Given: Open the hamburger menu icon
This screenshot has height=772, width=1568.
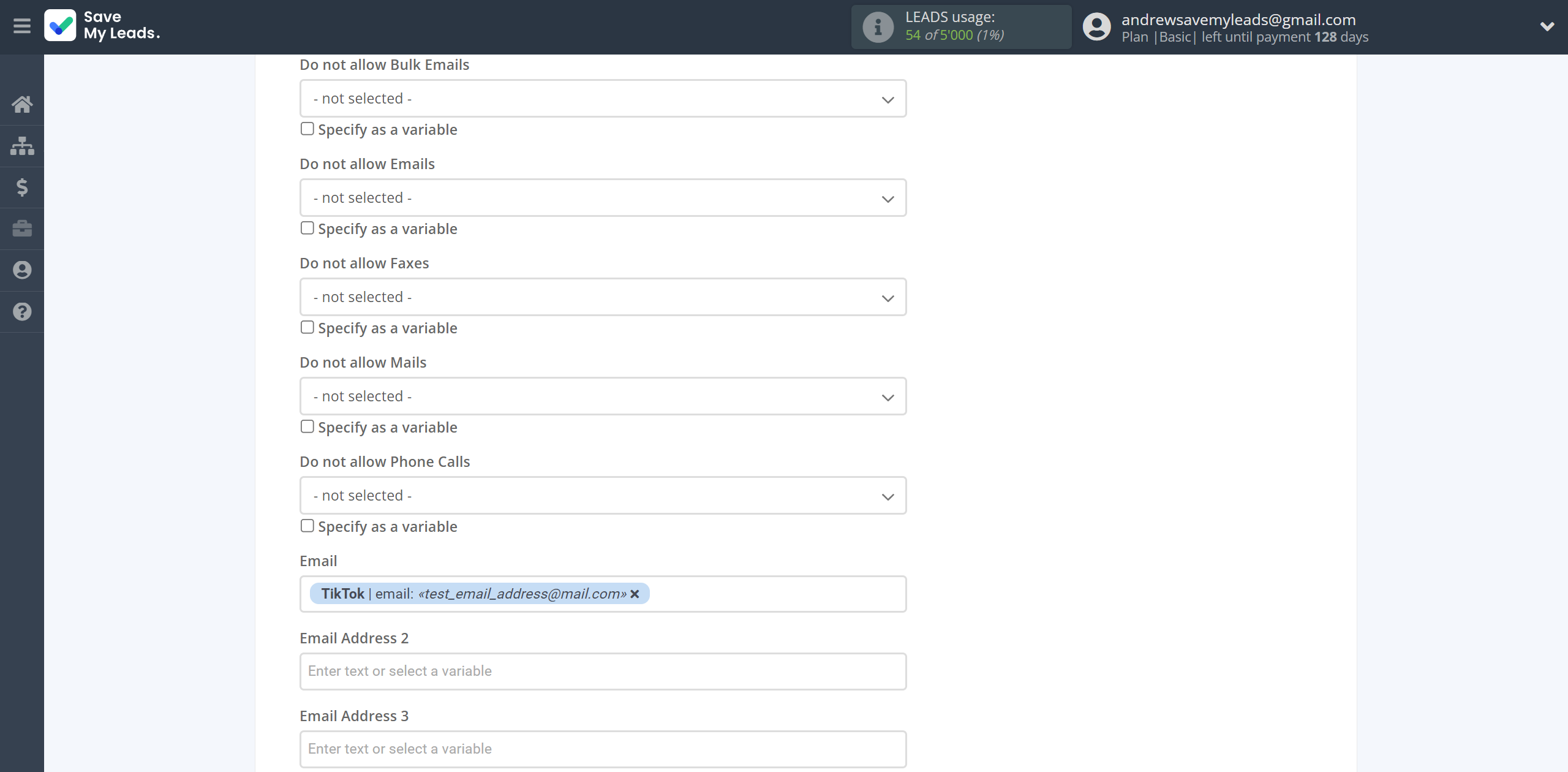Looking at the screenshot, I should pyautogui.click(x=22, y=26).
